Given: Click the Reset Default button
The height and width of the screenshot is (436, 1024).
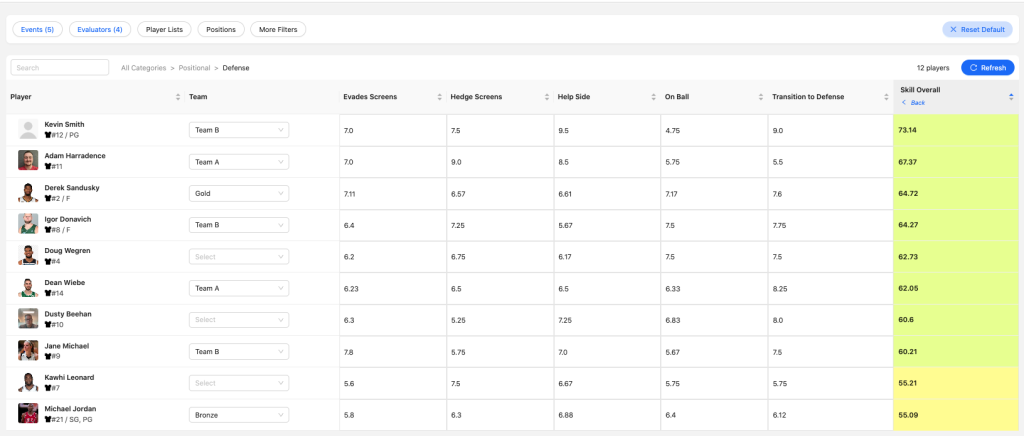Looking at the screenshot, I should (977, 30).
